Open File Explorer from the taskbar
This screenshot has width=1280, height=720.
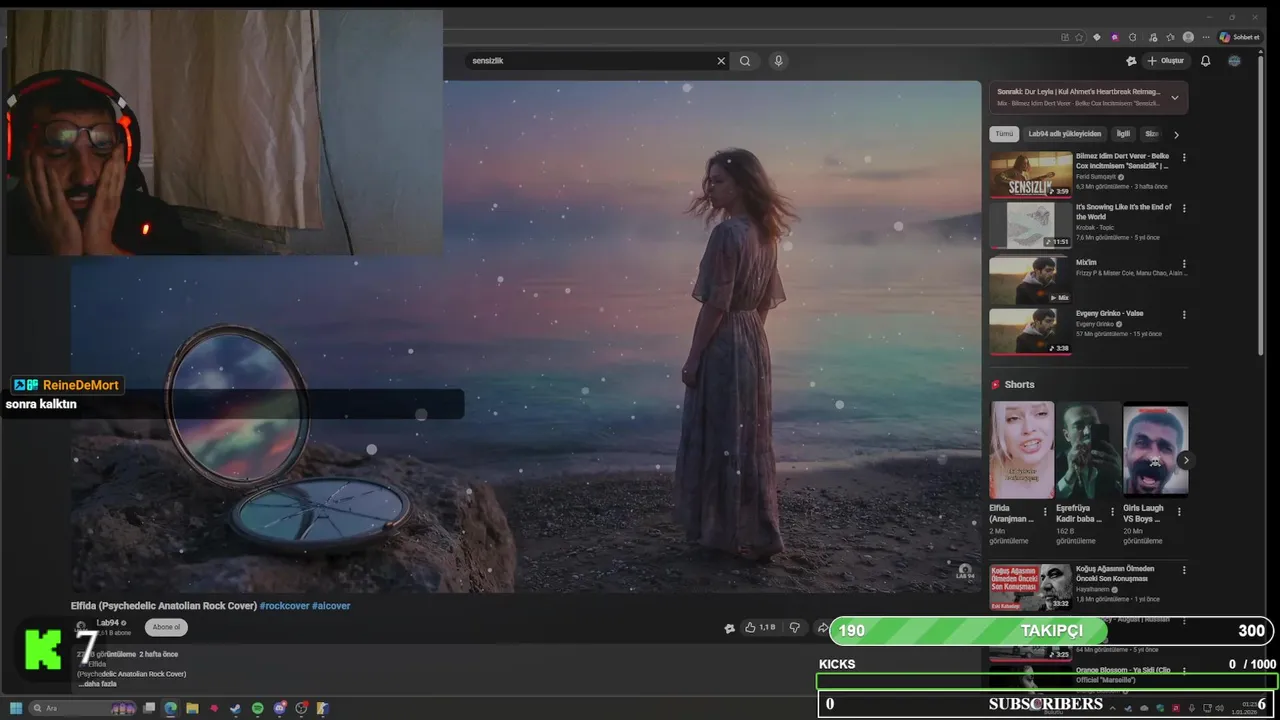click(192, 708)
